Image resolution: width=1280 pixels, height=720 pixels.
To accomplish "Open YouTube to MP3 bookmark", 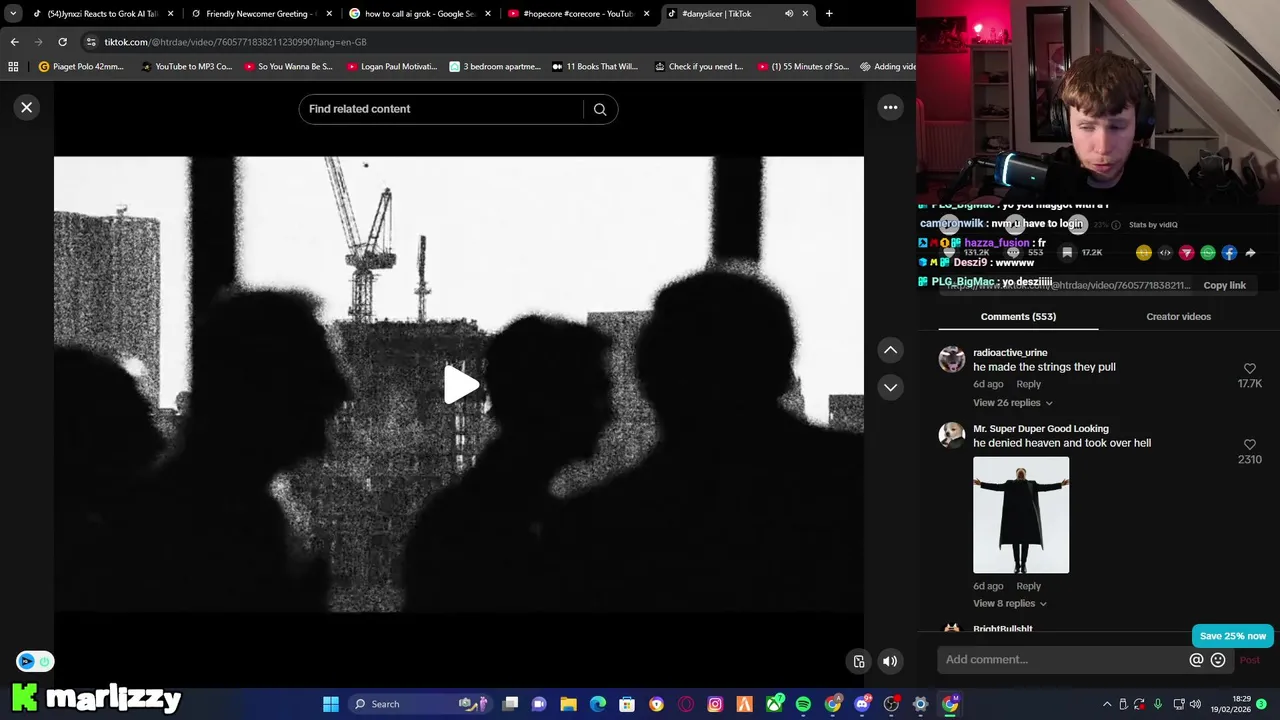I will click(187, 67).
